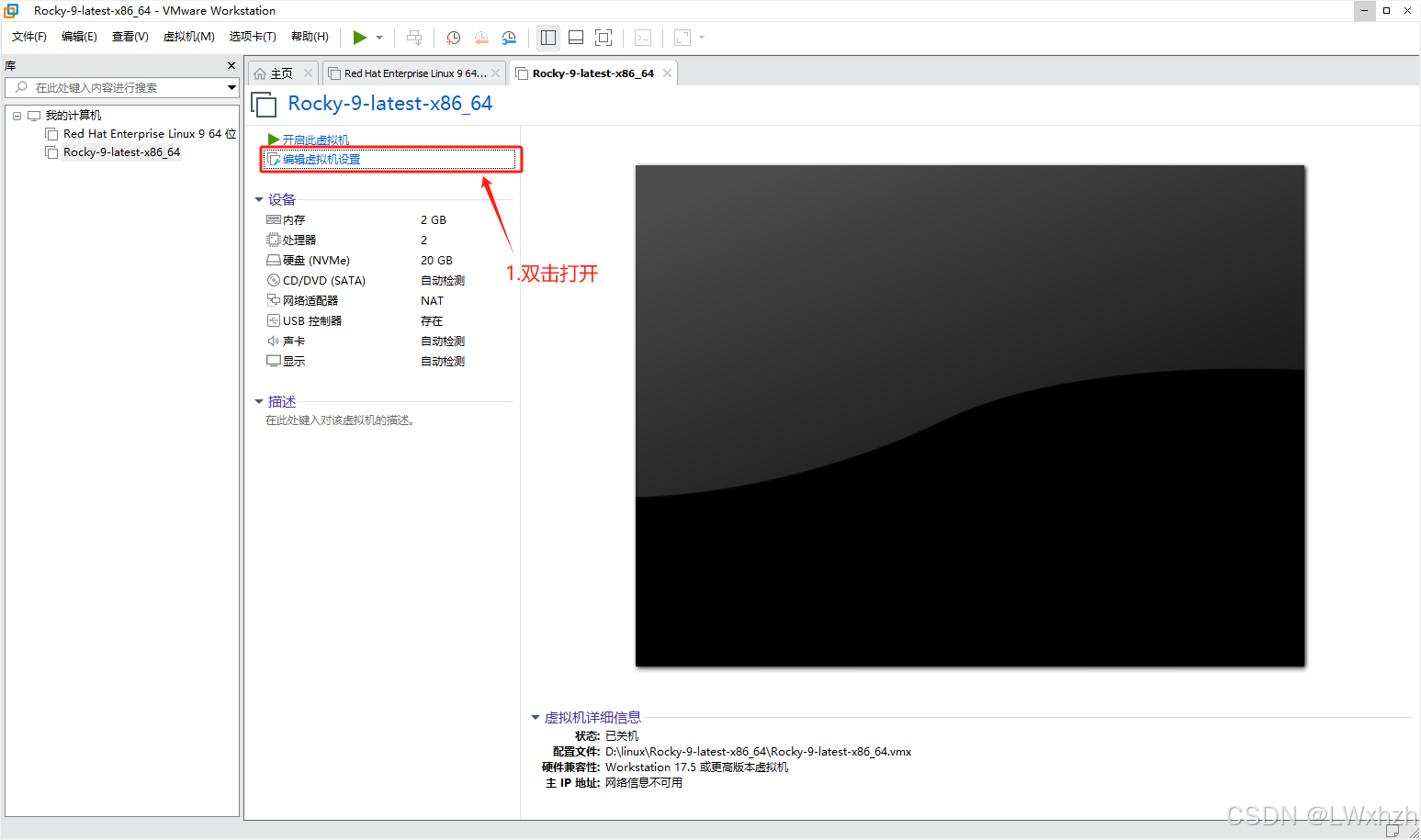Viewport: 1421px width, 840px height.
Task: Click the green power-on play button in toolbar
Action: (x=360, y=38)
